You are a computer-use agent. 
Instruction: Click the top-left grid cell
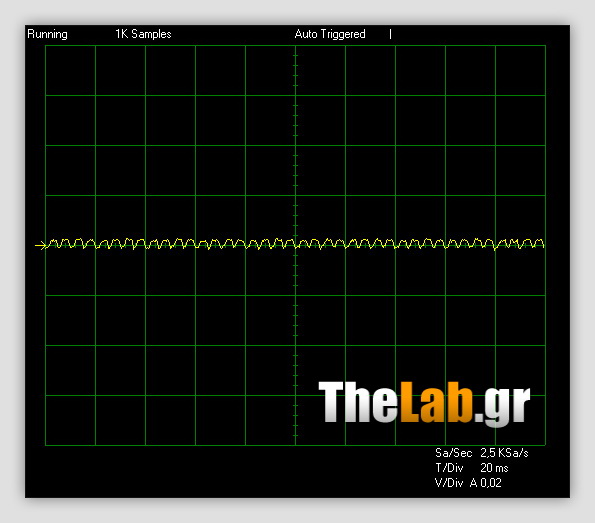tap(70, 70)
